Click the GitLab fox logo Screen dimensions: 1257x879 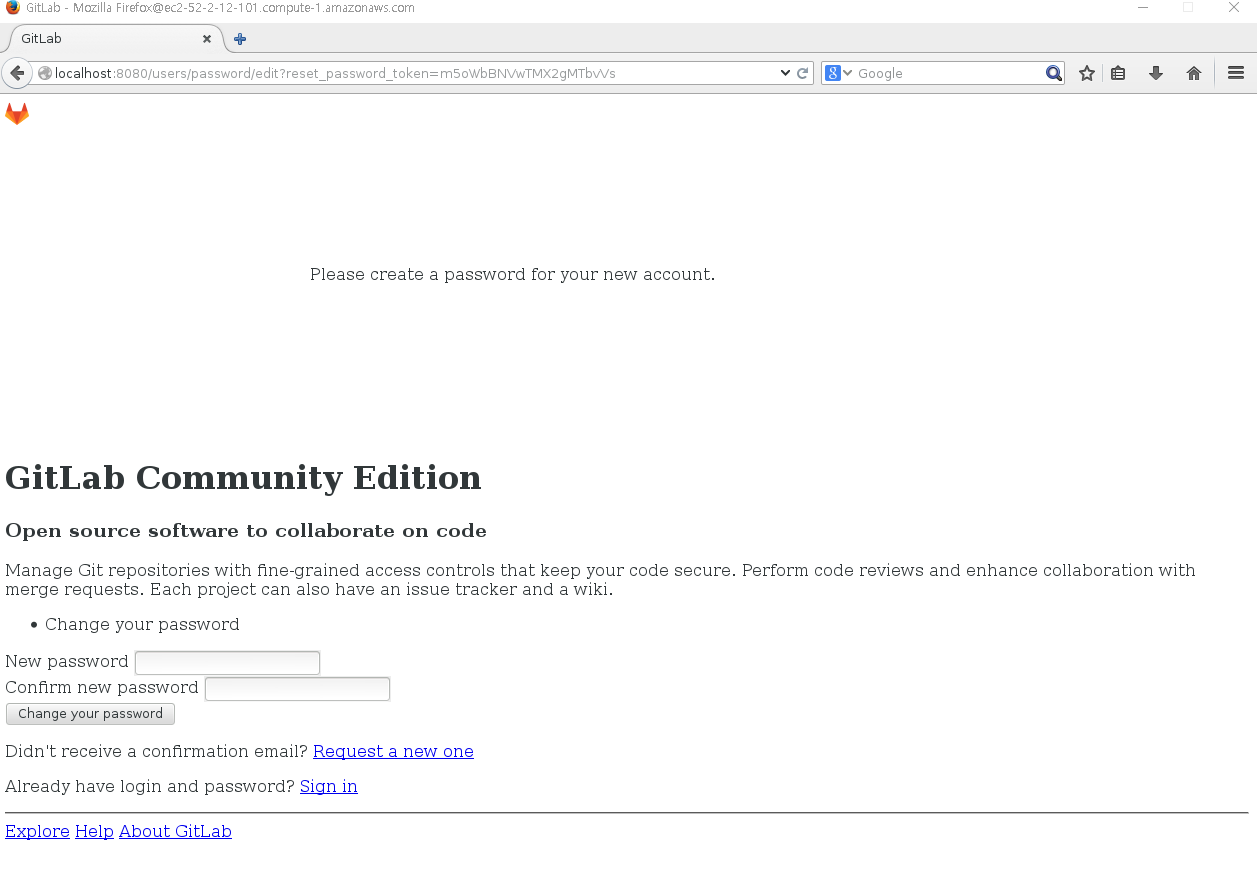point(17,114)
